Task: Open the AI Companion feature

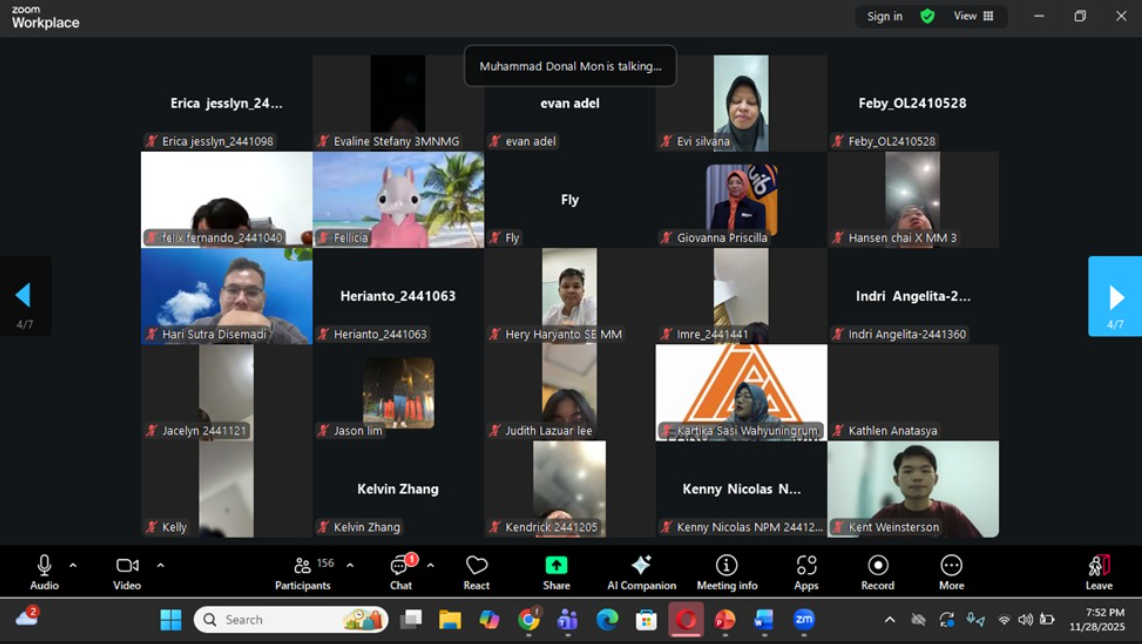Action: click(640, 571)
